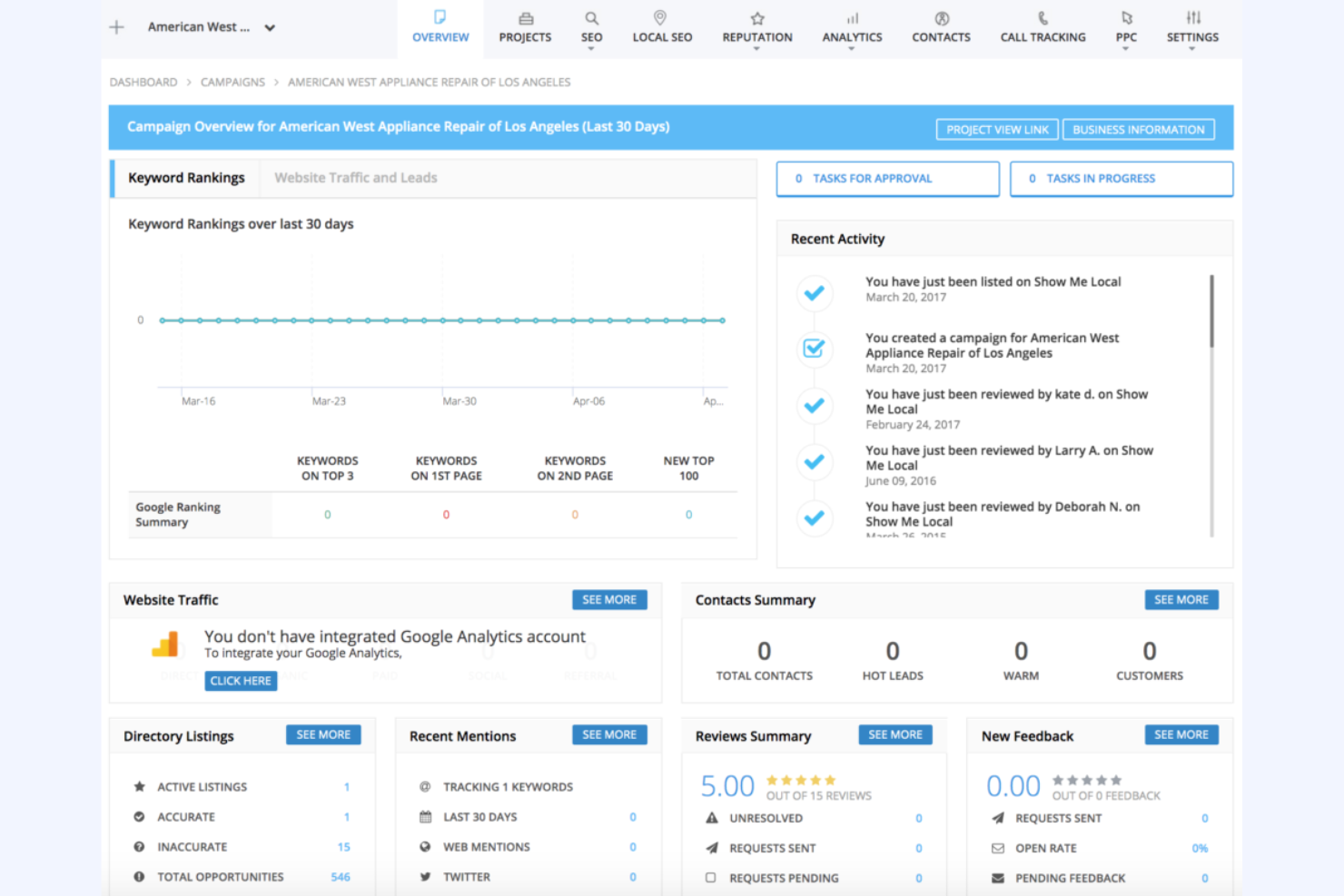The height and width of the screenshot is (896, 1344).
Task: Expand the Analytics menu
Action: 852,29
